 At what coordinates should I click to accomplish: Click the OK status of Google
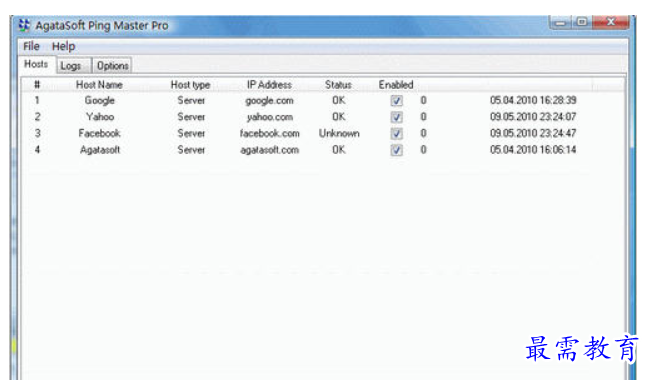[339, 100]
